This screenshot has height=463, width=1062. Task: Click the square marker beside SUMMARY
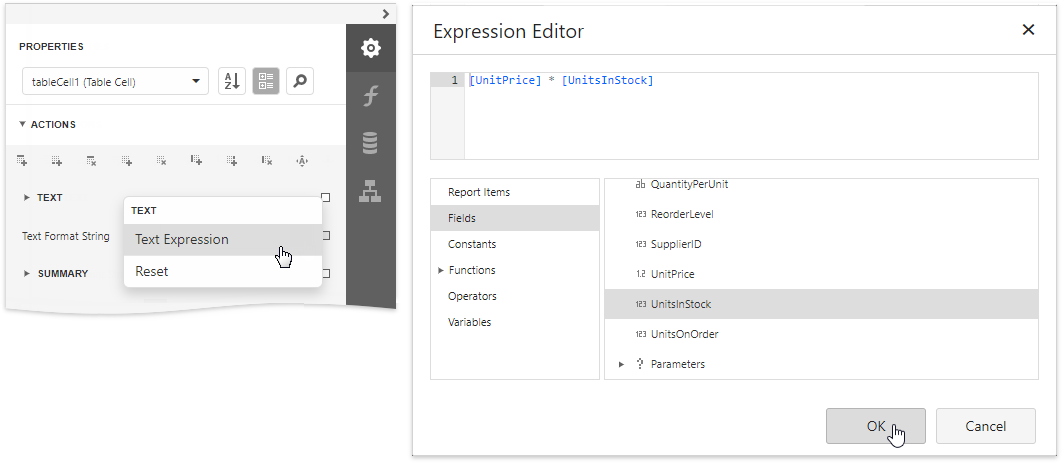(327, 273)
